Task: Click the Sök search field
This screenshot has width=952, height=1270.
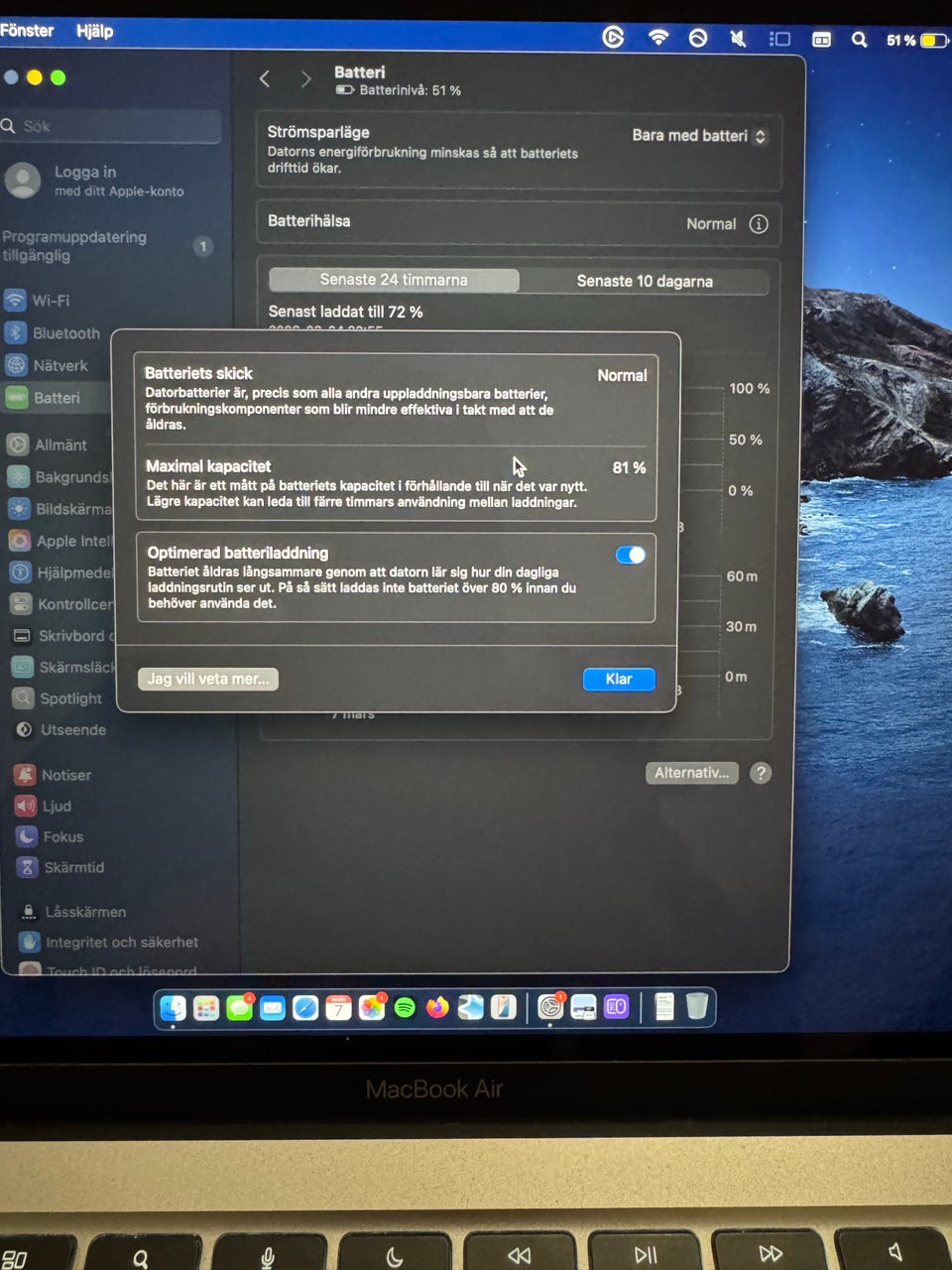Action: [x=111, y=126]
